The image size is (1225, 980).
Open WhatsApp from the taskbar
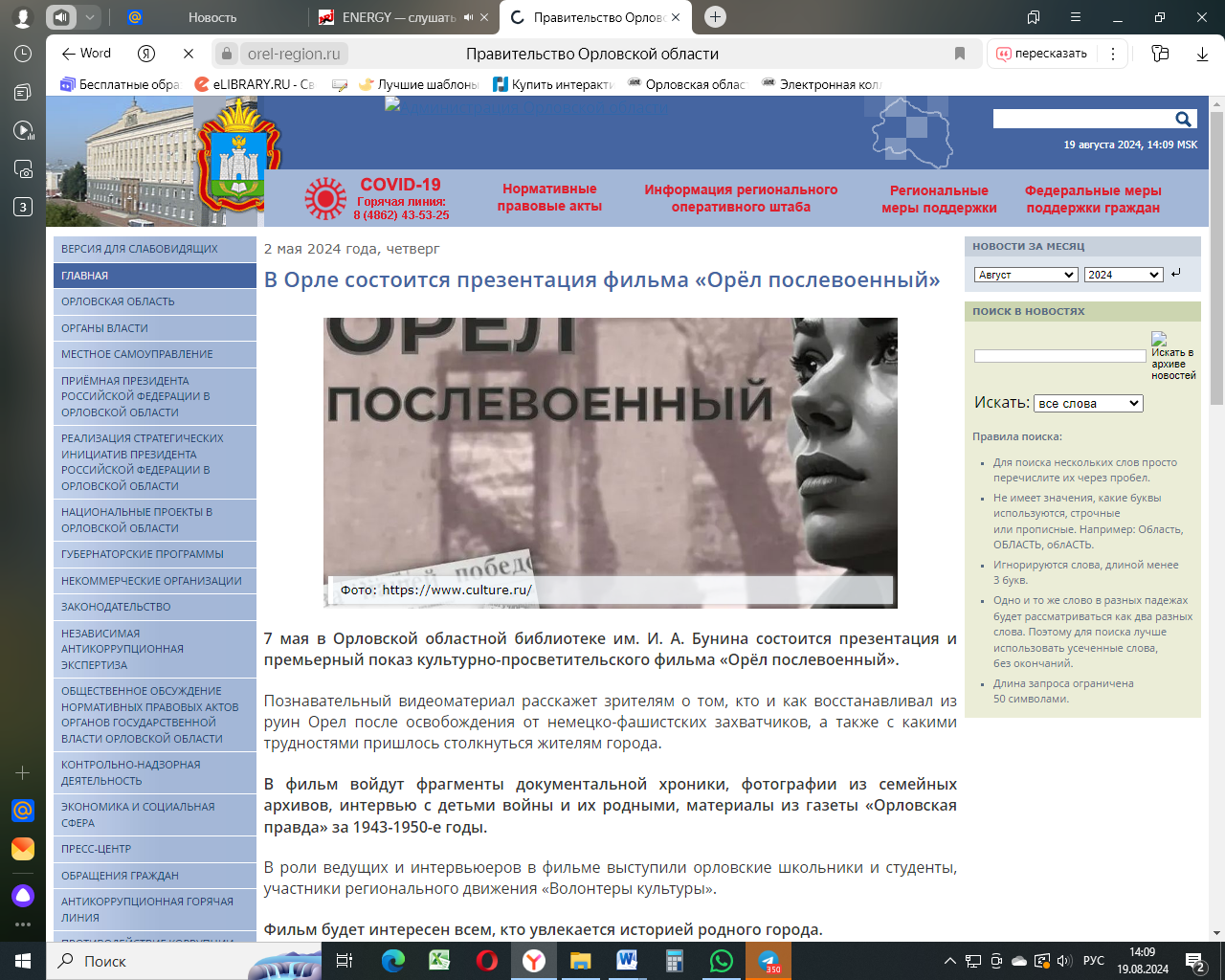pos(721,961)
